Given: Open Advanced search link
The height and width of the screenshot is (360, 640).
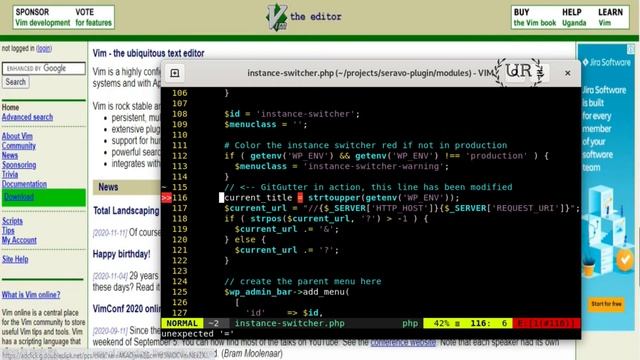Looking at the screenshot, I should (27, 117).
